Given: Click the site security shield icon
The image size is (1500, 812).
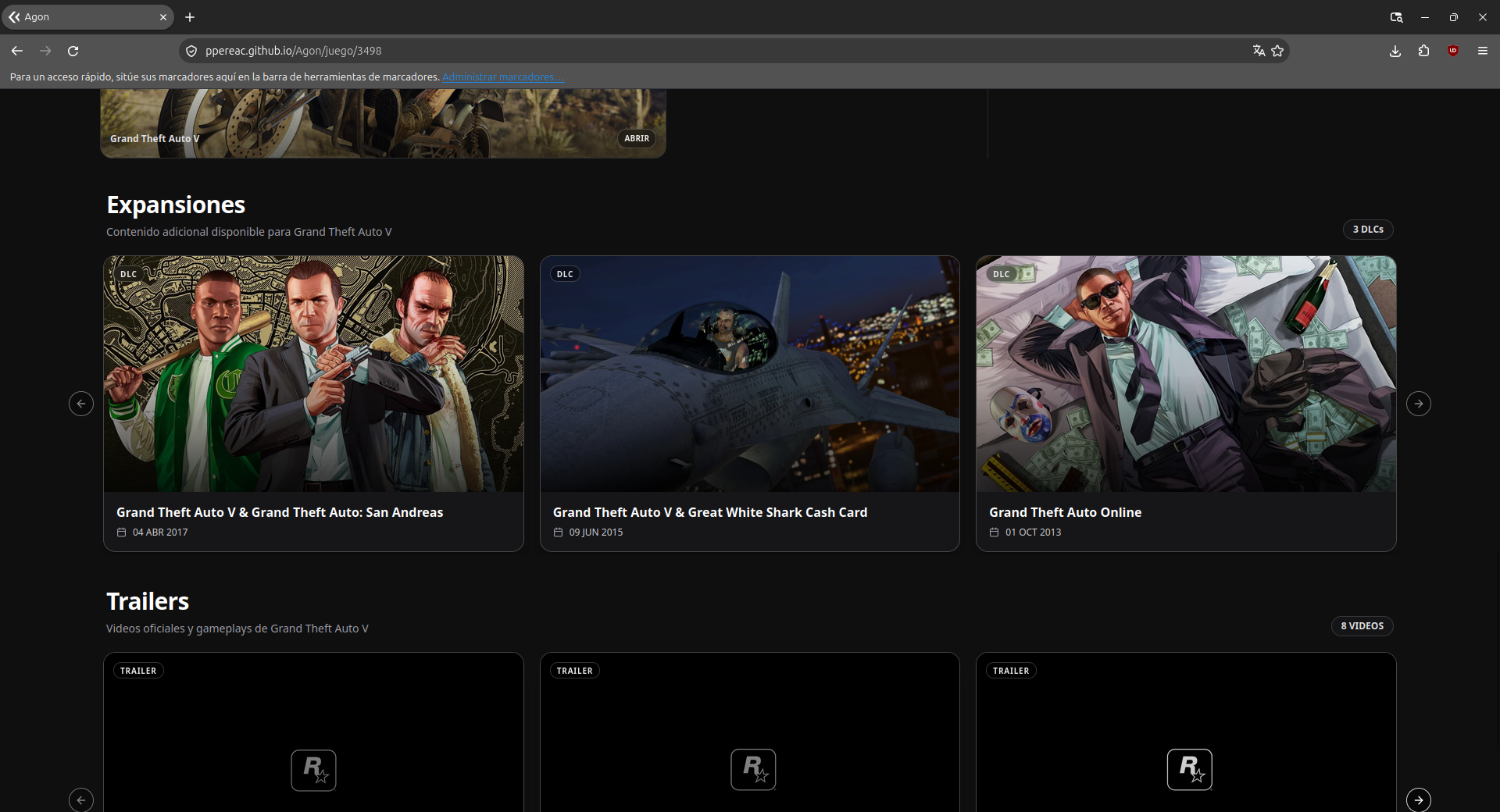Looking at the screenshot, I should tap(191, 51).
